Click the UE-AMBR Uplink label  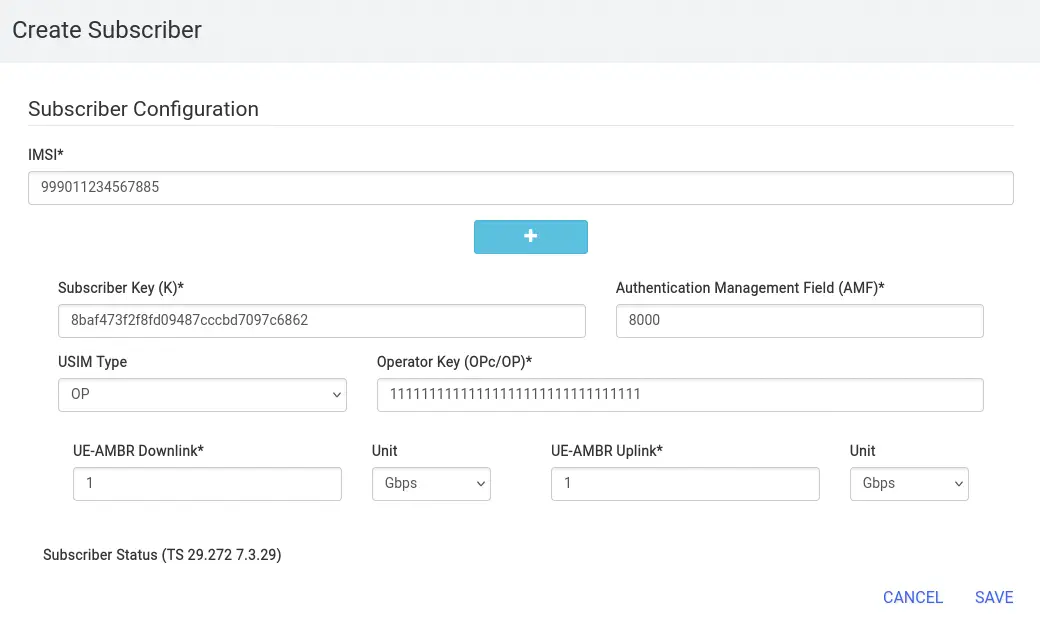[606, 451]
